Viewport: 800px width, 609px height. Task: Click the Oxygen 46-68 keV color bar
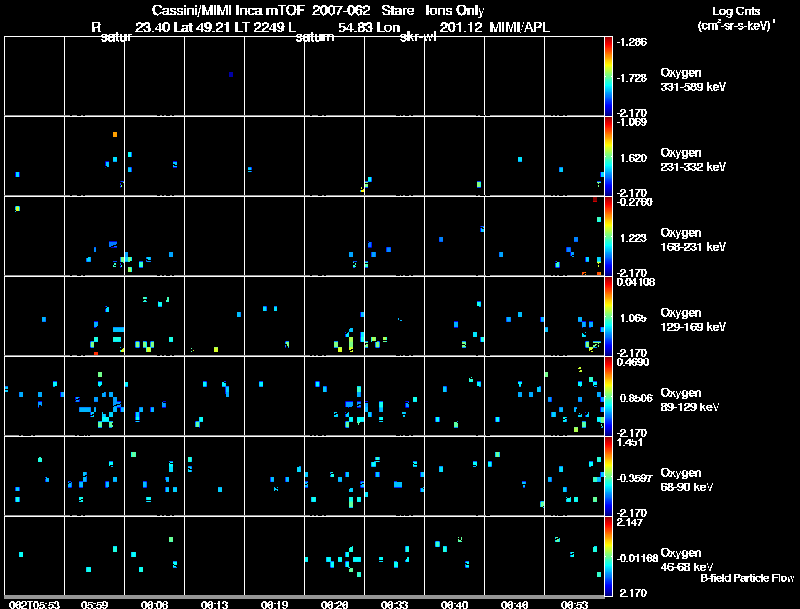[x=608, y=556]
